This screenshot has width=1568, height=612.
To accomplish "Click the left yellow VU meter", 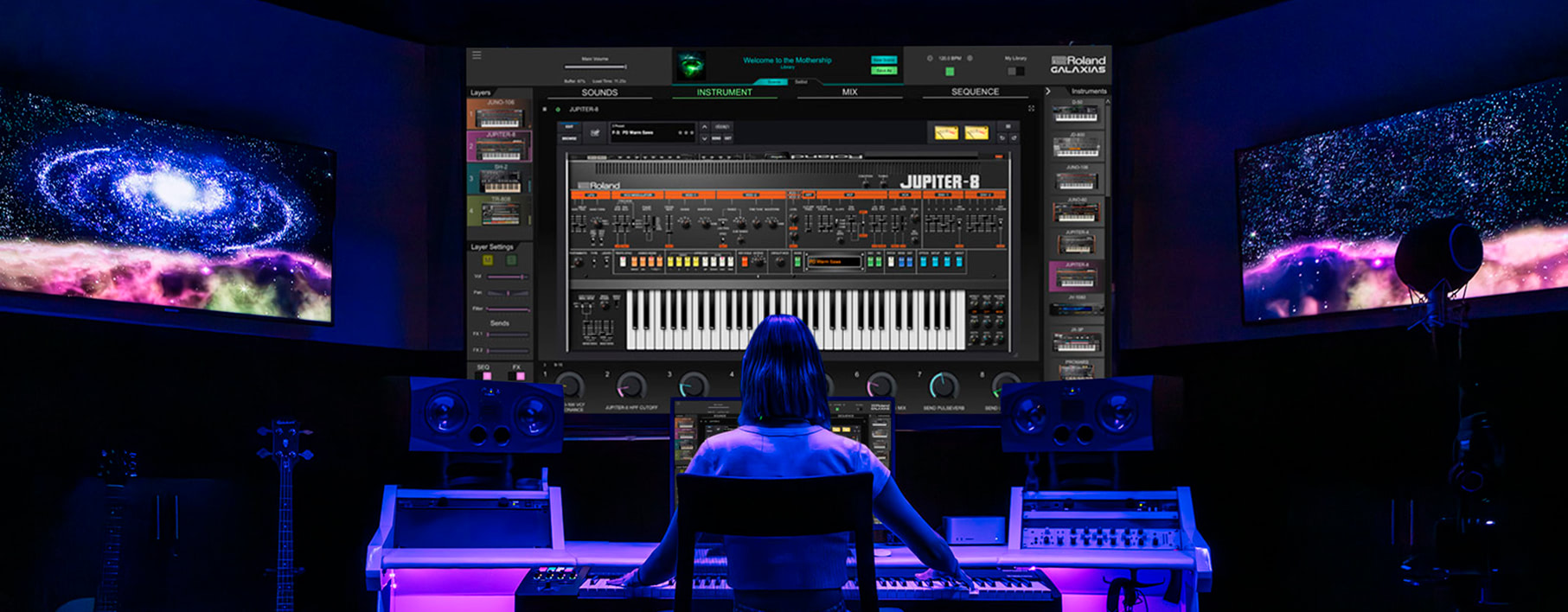I will (x=946, y=132).
